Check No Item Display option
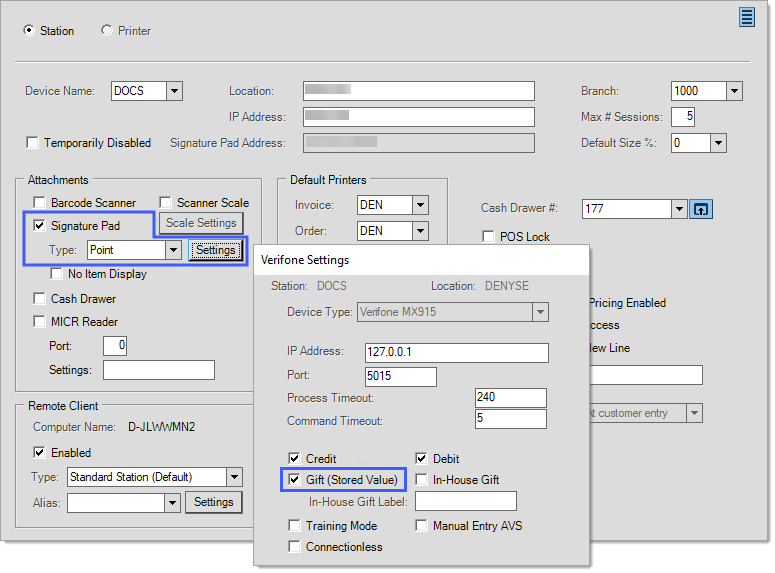This screenshot has width=775, height=573. 56,274
